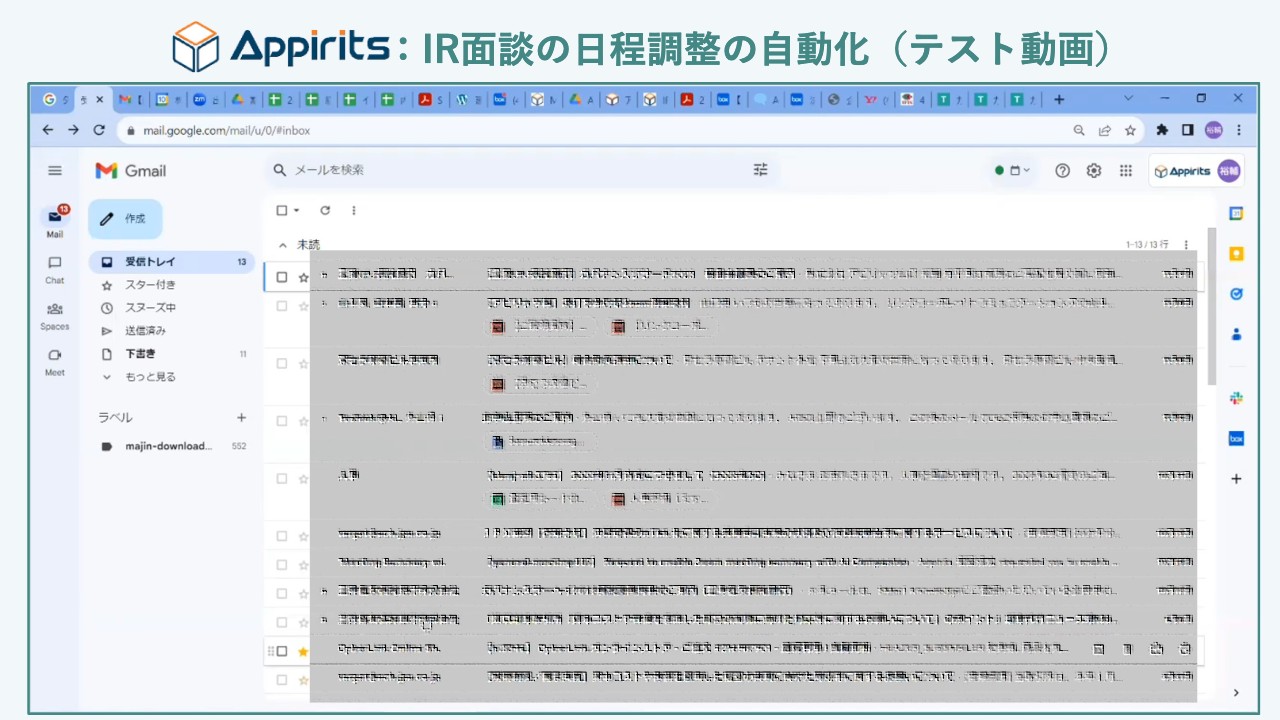Delete the hovered starred email
The height and width of the screenshot is (720, 1280).
tap(1127, 650)
